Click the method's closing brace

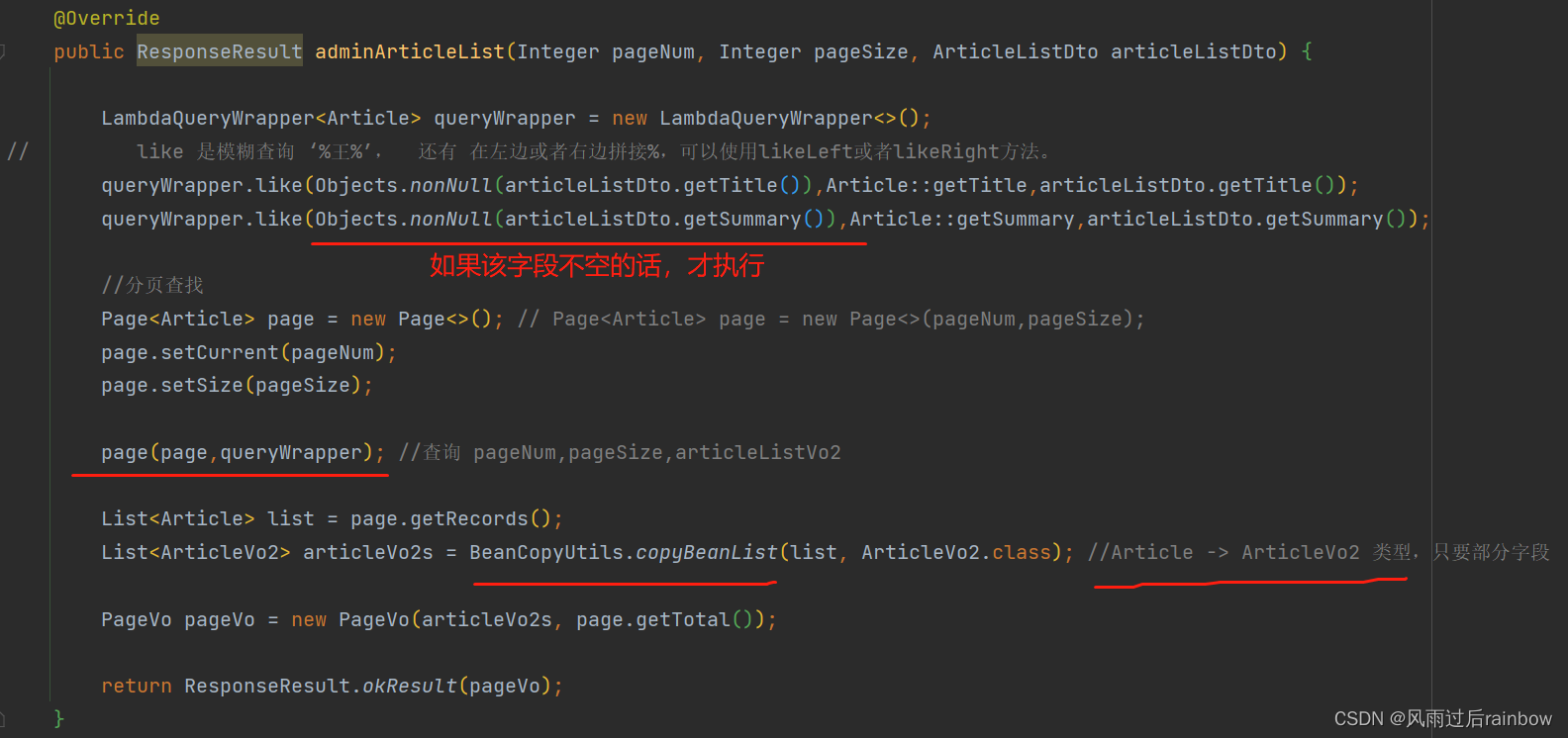pyautogui.click(x=59, y=718)
